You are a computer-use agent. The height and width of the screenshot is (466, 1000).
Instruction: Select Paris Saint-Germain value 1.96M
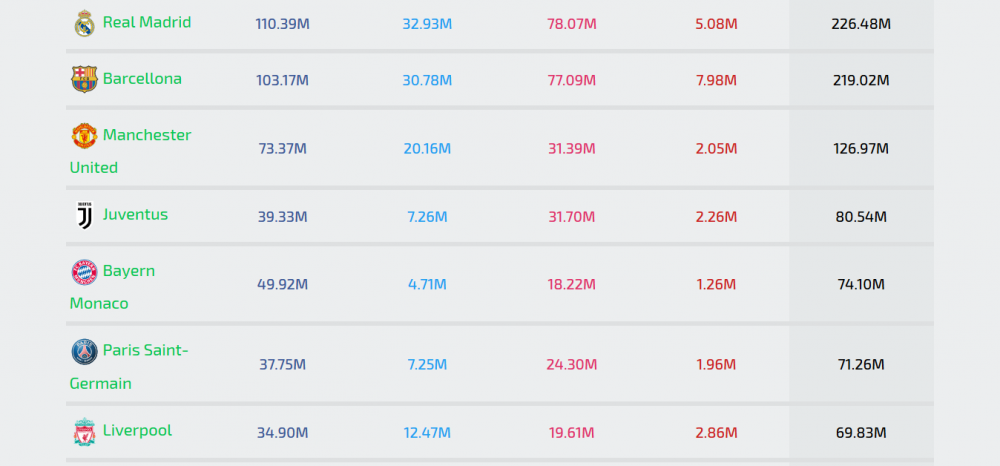[x=716, y=365]
